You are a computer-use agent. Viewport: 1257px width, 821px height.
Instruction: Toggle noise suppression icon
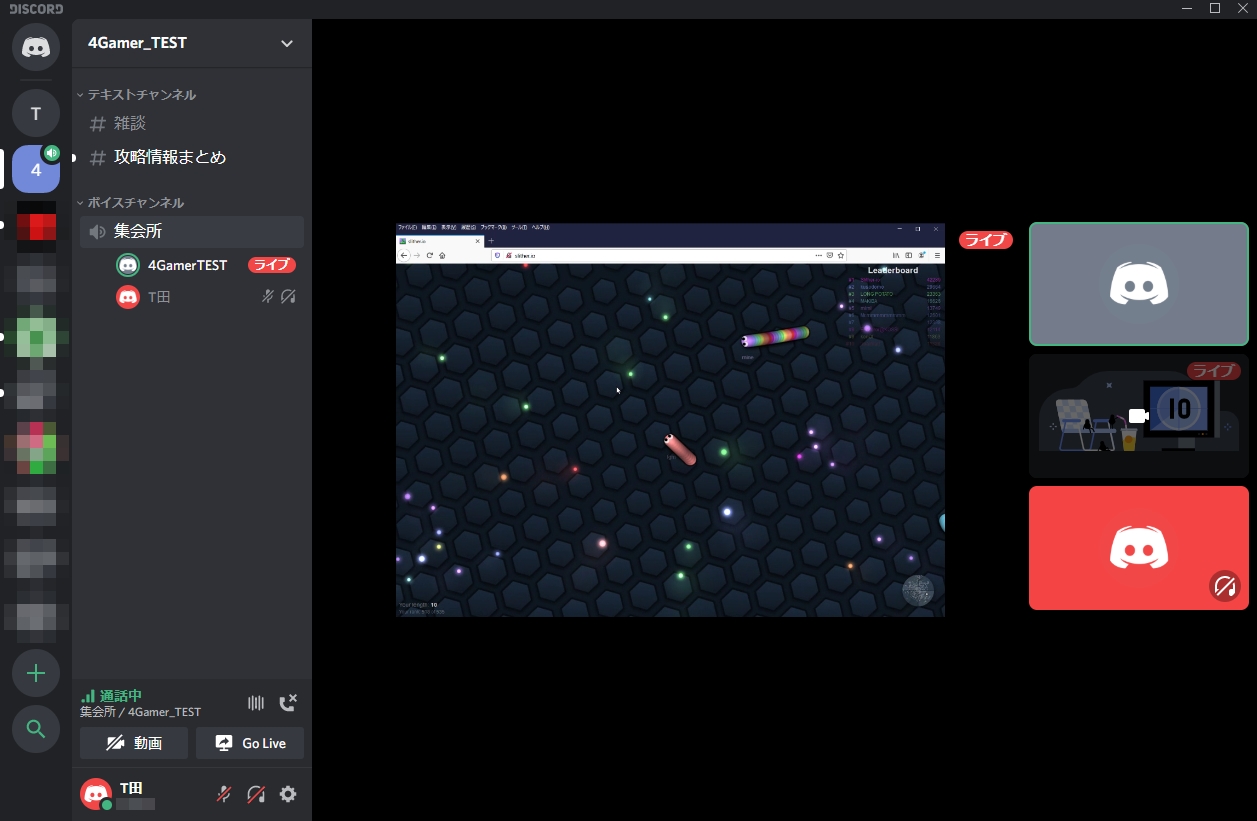tap(256, 703)
